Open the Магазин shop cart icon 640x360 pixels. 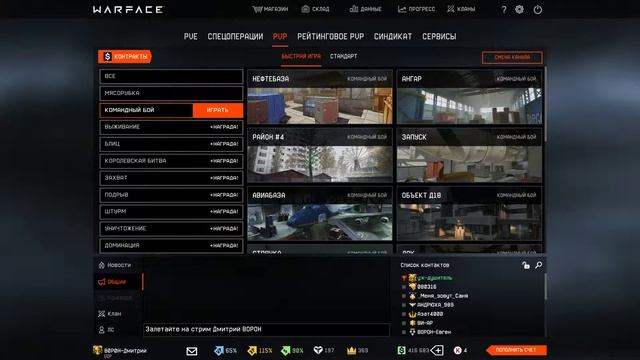coord(257,9)
